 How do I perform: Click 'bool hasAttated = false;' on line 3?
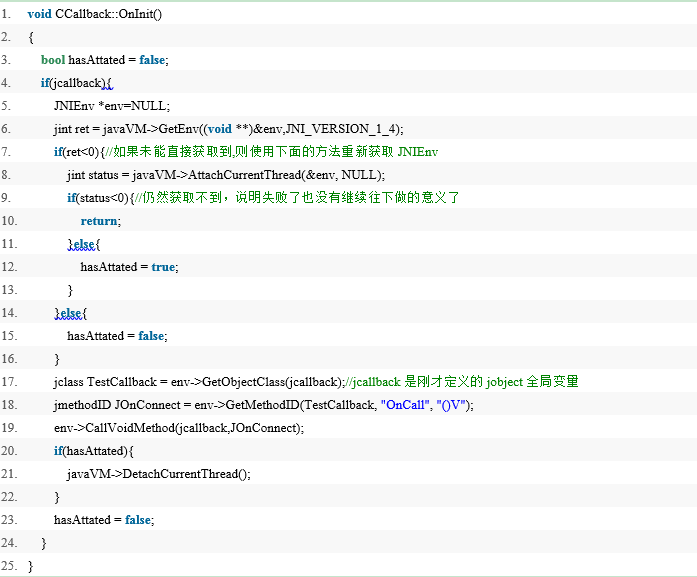[105, 60]
